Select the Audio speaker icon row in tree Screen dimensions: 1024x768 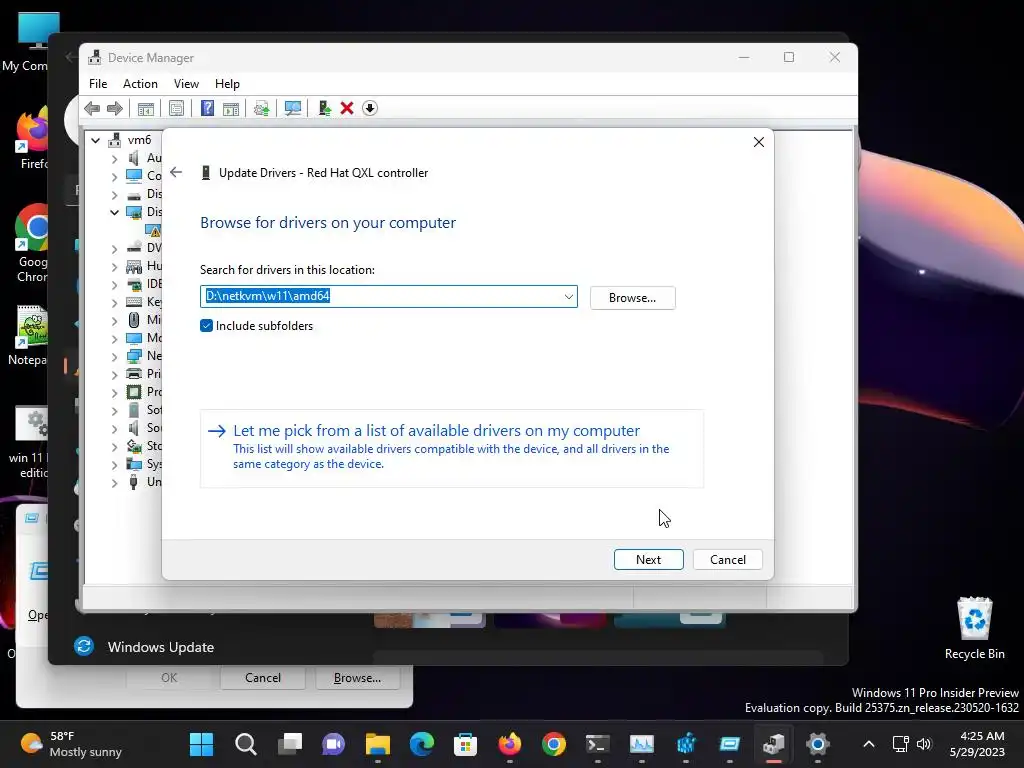134,158
